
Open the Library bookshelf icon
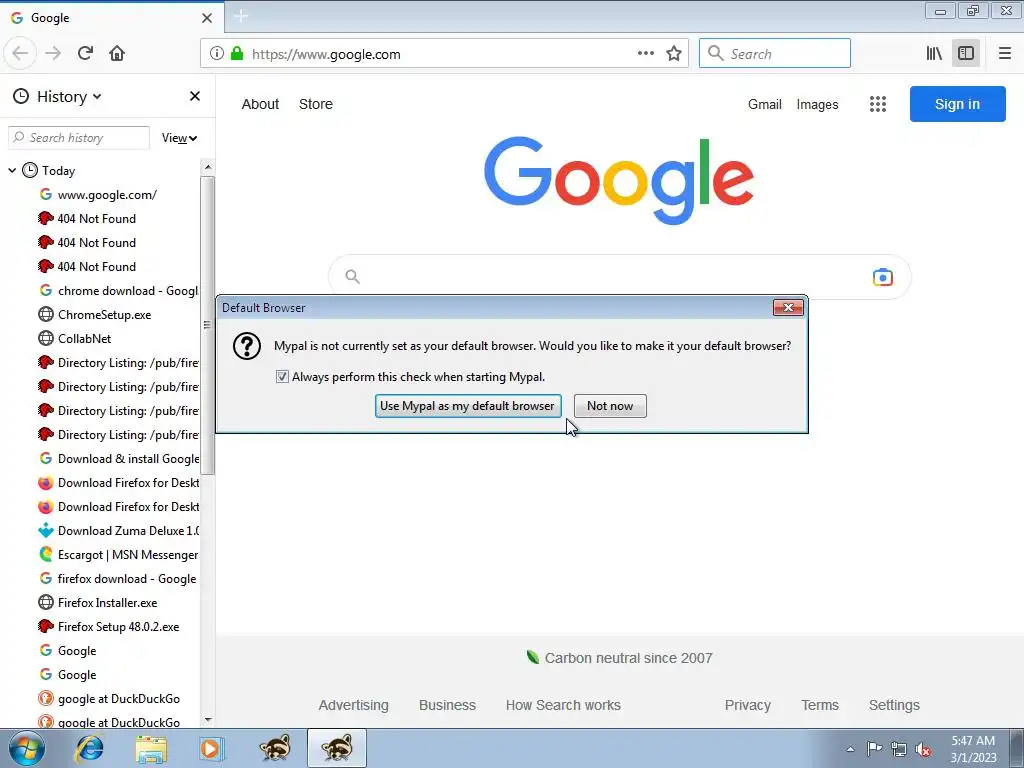pyautogui.click(x=934, y=54)
